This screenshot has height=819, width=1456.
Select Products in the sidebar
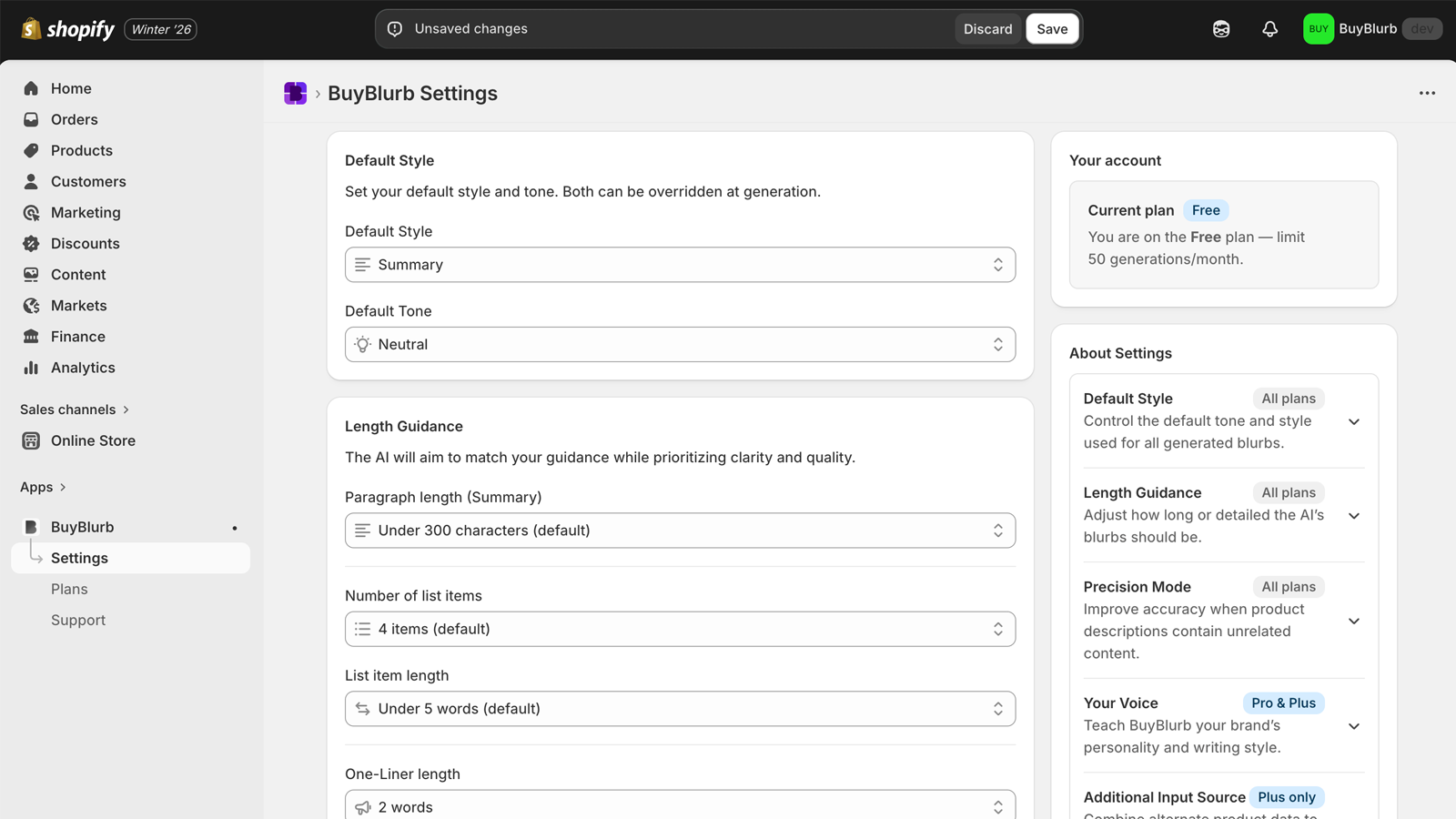click(82, 150)
